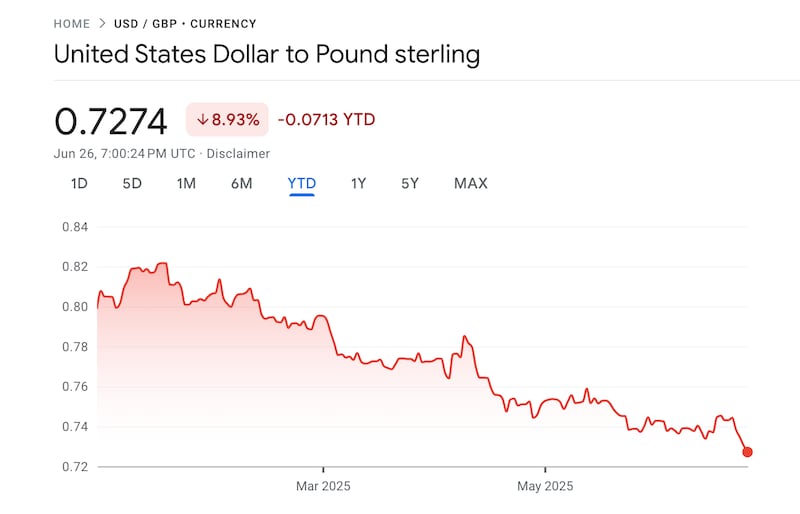
Task: Open the Disclaimer link
Action: pyautogui.click(x=238, y=153)
